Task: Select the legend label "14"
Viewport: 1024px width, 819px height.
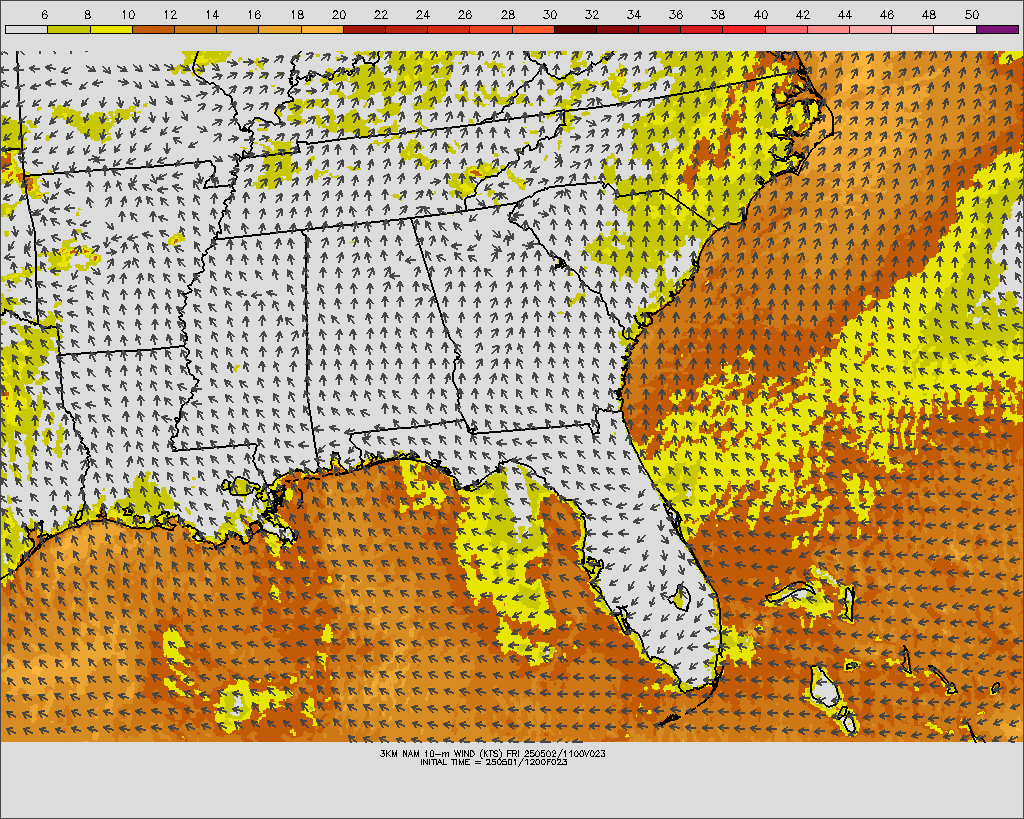Action: click(212, 14)
